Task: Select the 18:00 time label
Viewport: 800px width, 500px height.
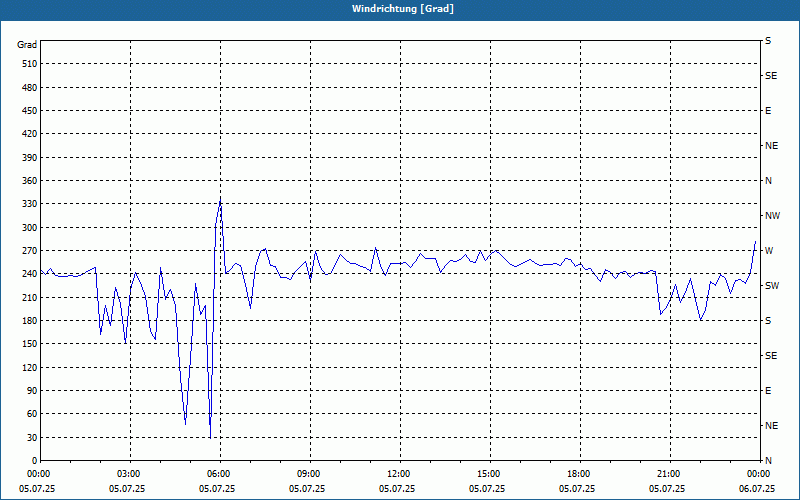Action: pyautogui.click(x=580, y=474)
